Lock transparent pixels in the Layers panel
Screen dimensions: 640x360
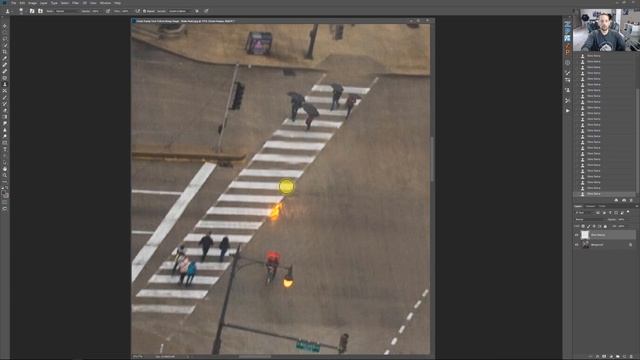point(583,226)
